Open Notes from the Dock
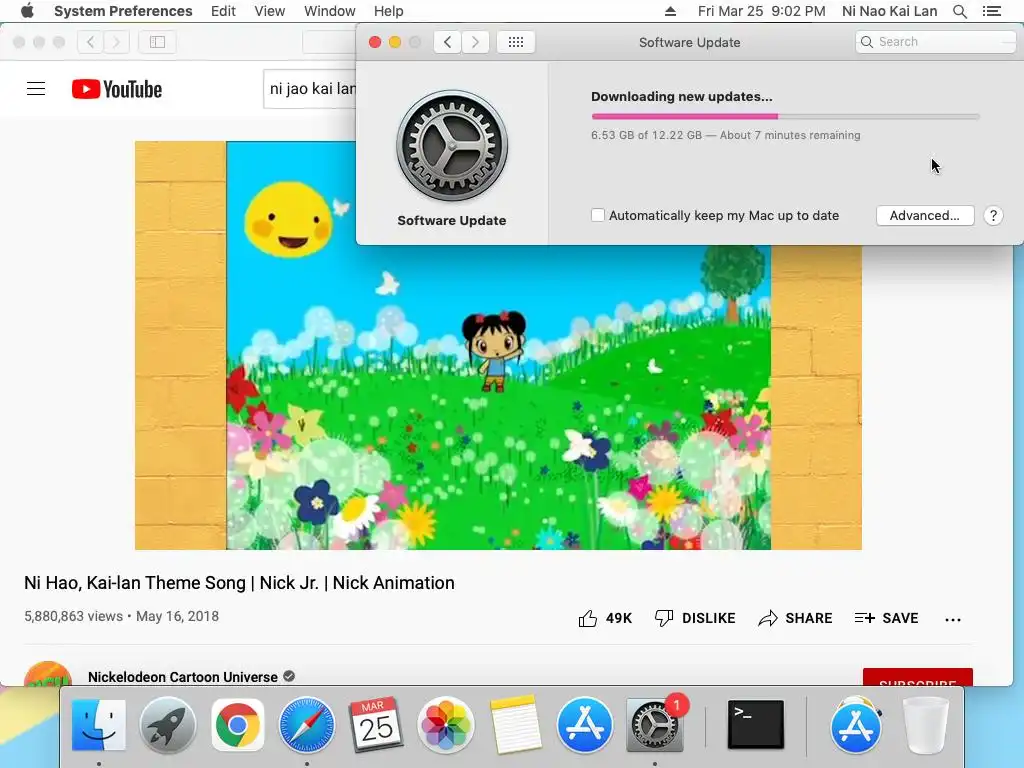The height and width of the screenshot is (768, 1024). 515,726
